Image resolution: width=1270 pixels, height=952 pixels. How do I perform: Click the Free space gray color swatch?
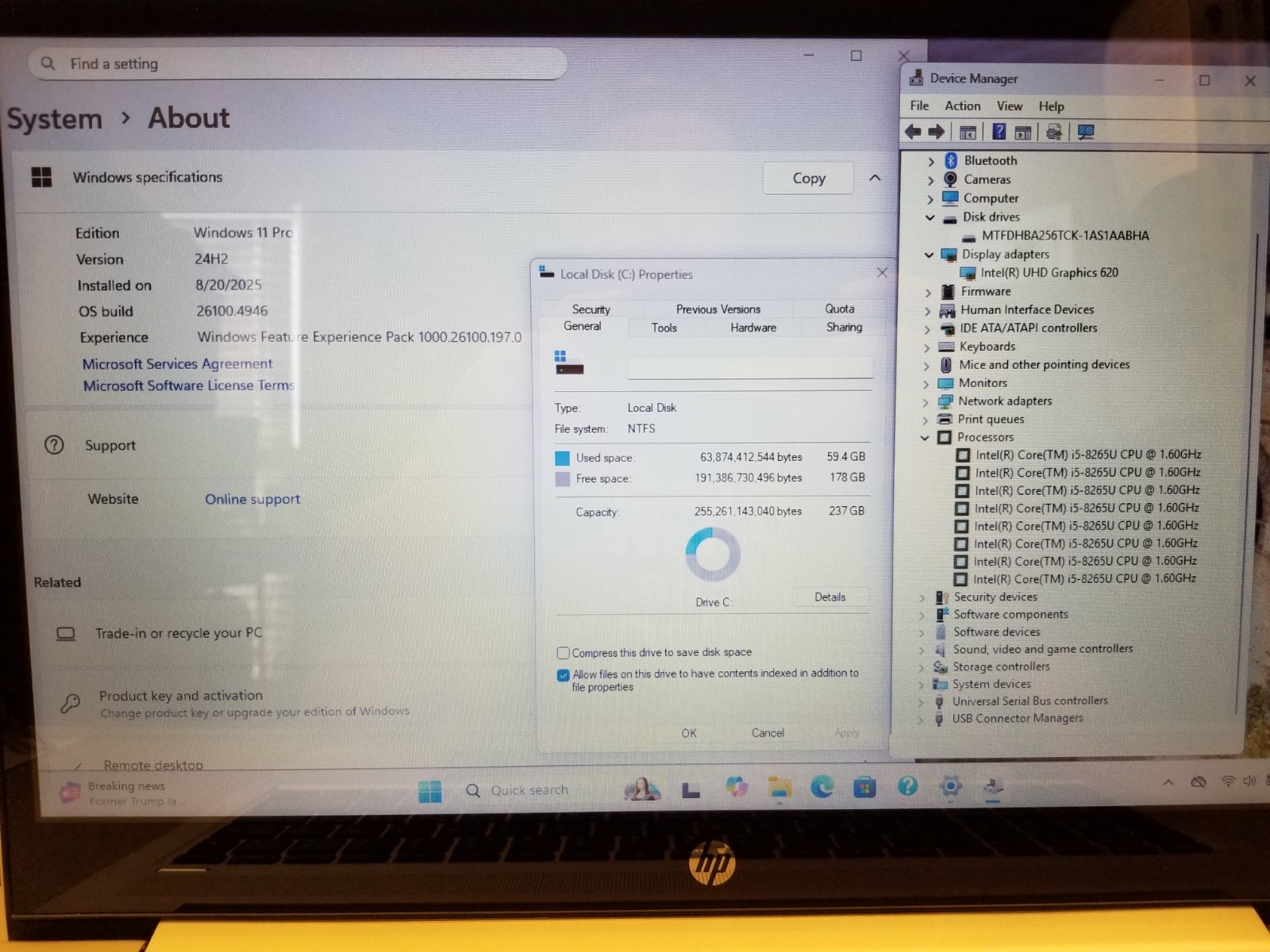tap(563, 479)
